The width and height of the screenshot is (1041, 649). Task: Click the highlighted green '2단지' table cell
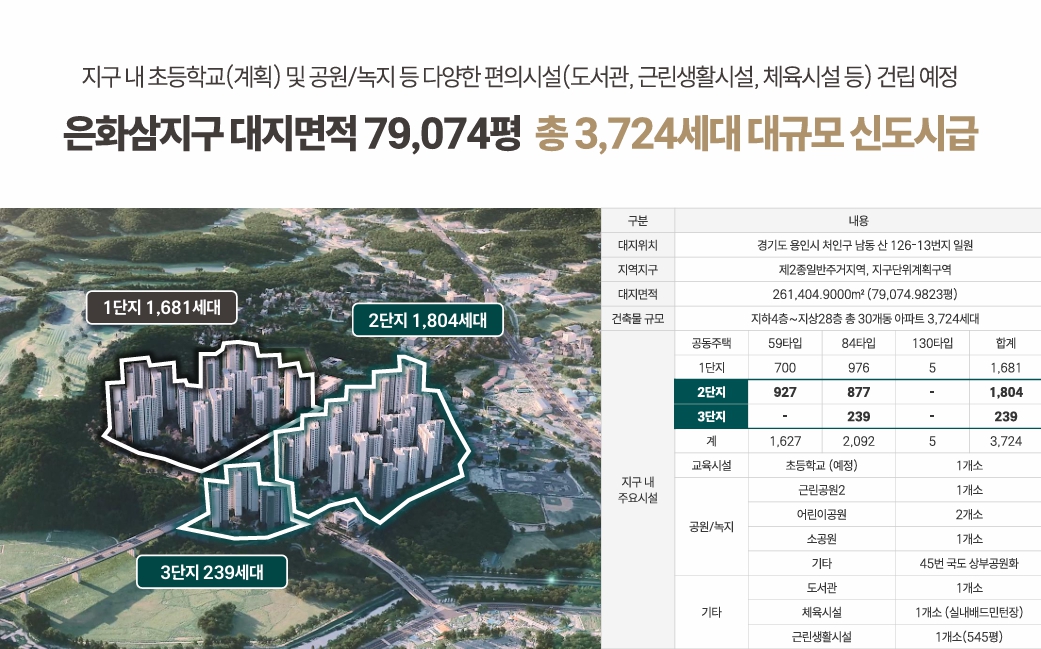coord(711,392)
